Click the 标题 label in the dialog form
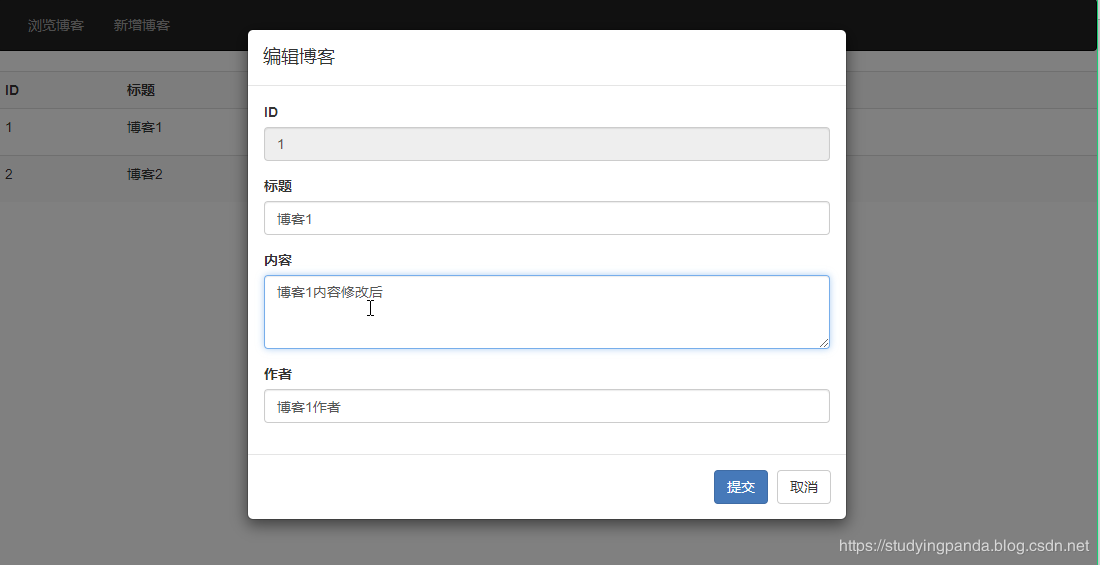 [x=278, y=186]
